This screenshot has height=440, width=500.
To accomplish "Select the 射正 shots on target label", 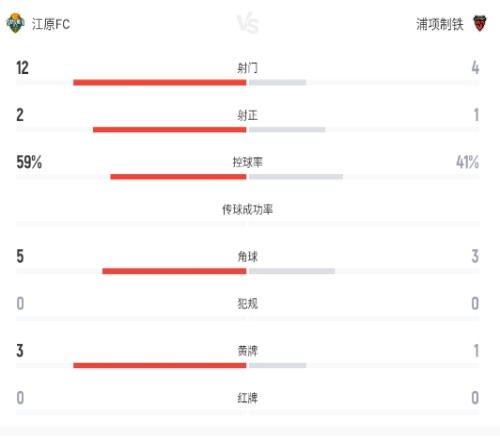I will 247,115.
